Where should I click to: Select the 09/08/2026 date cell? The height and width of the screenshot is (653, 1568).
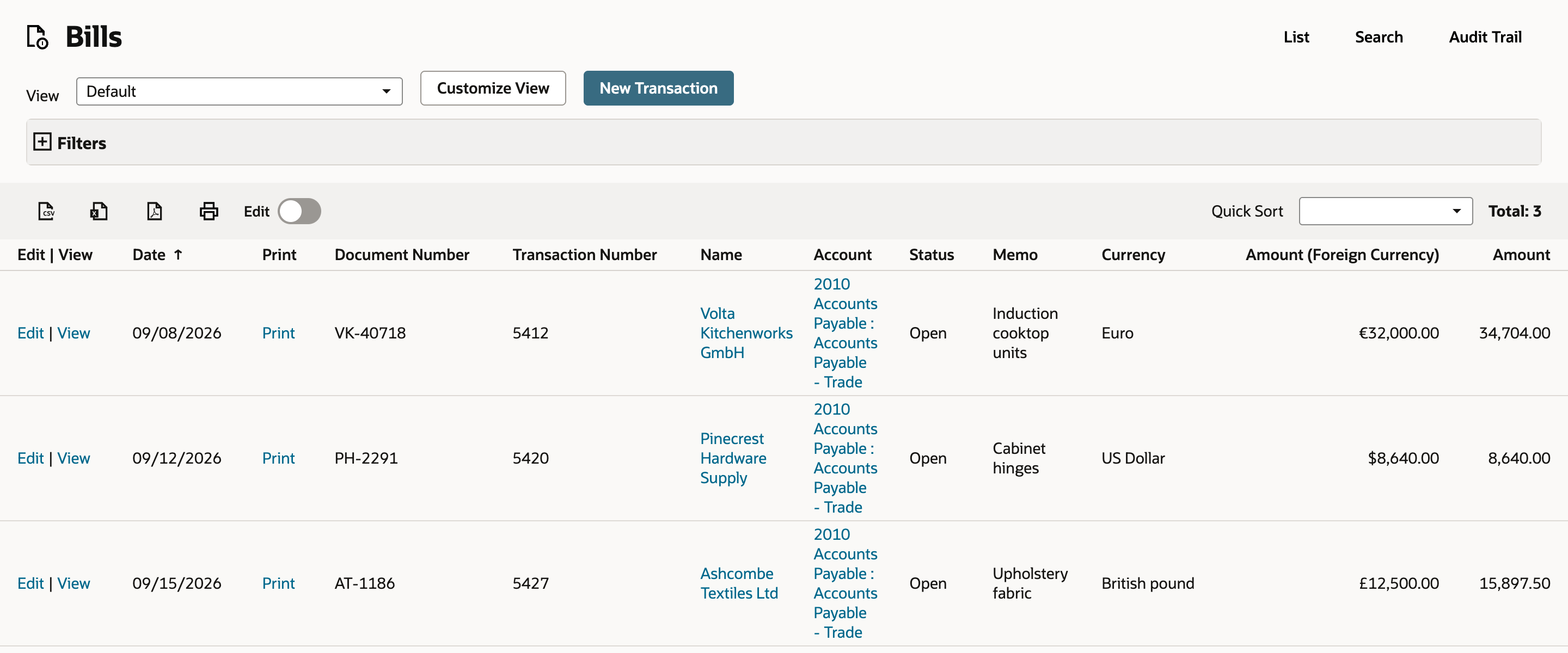tap(176, 333)
